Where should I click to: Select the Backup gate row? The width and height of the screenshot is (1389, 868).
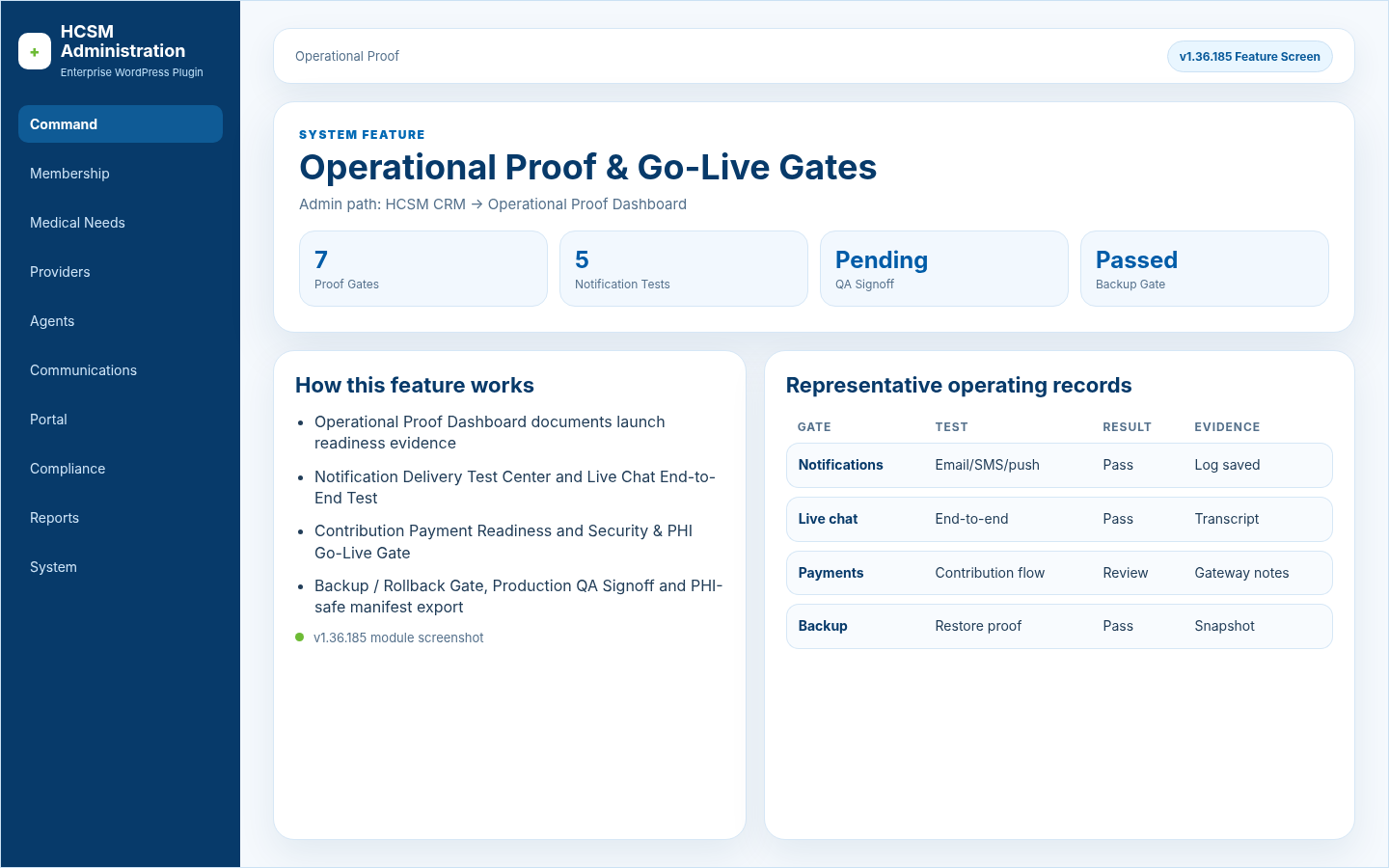1059,626
